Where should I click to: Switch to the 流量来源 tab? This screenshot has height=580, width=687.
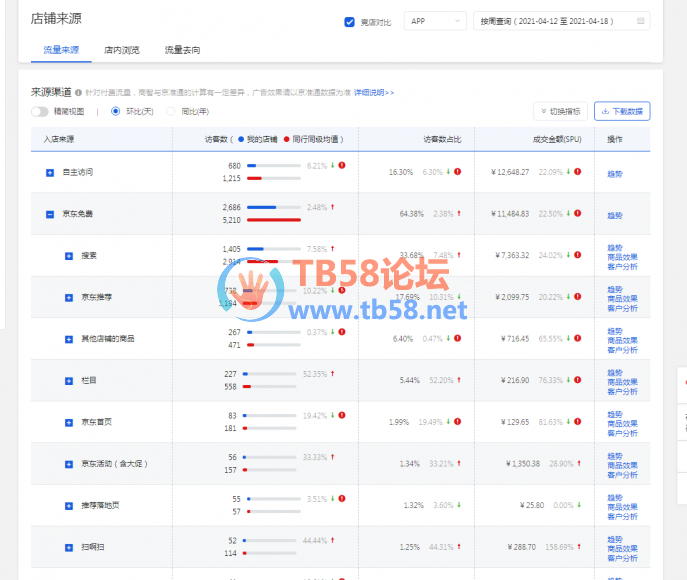click(x=61, y=50)
